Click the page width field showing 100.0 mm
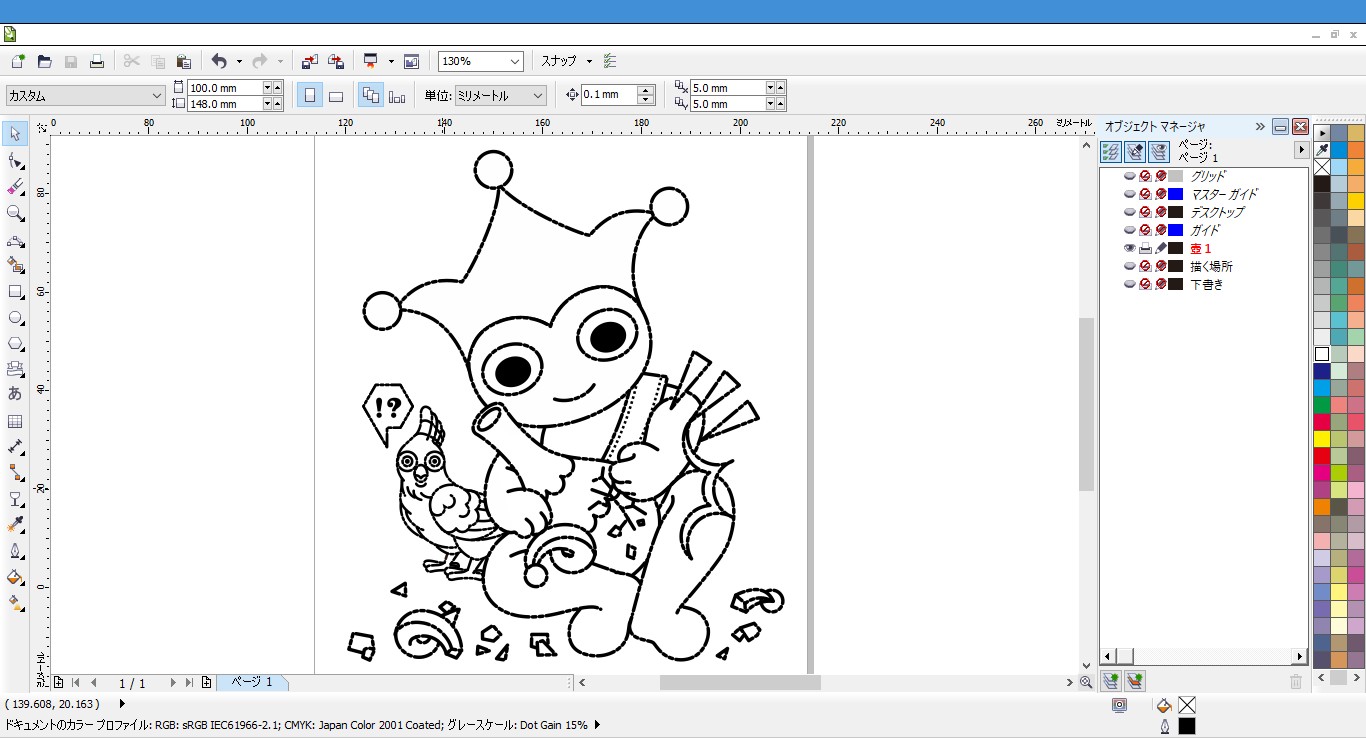The image size is (1366, 738). click(x=224, y=88)
